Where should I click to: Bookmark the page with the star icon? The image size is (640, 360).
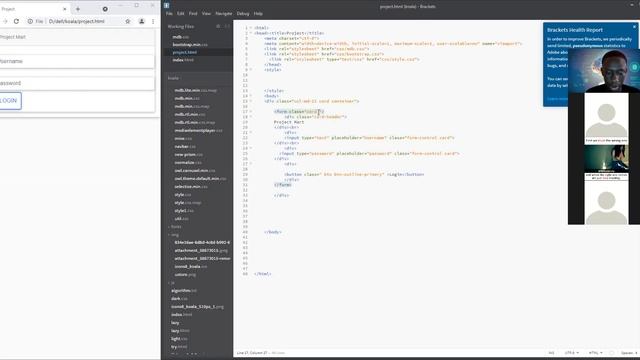[128, 21]
